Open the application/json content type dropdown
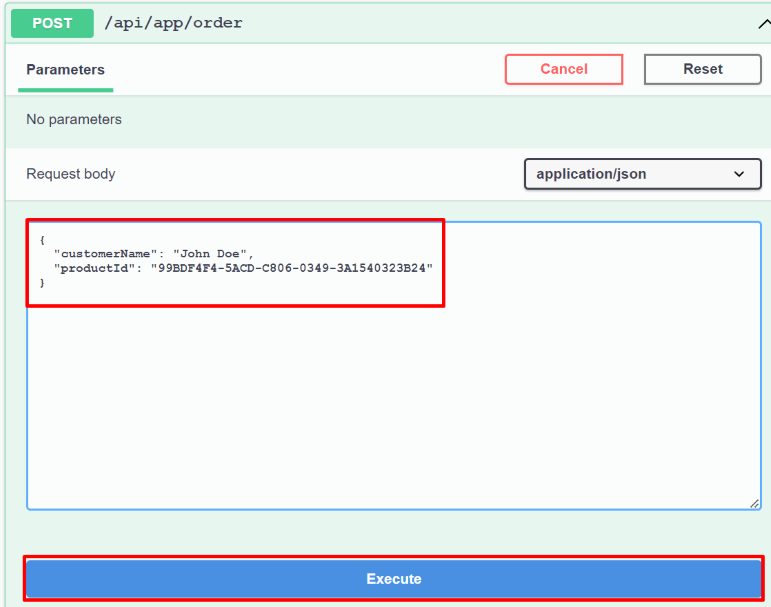The width and height of the screenshot is (771, 607). click(642, 174)
